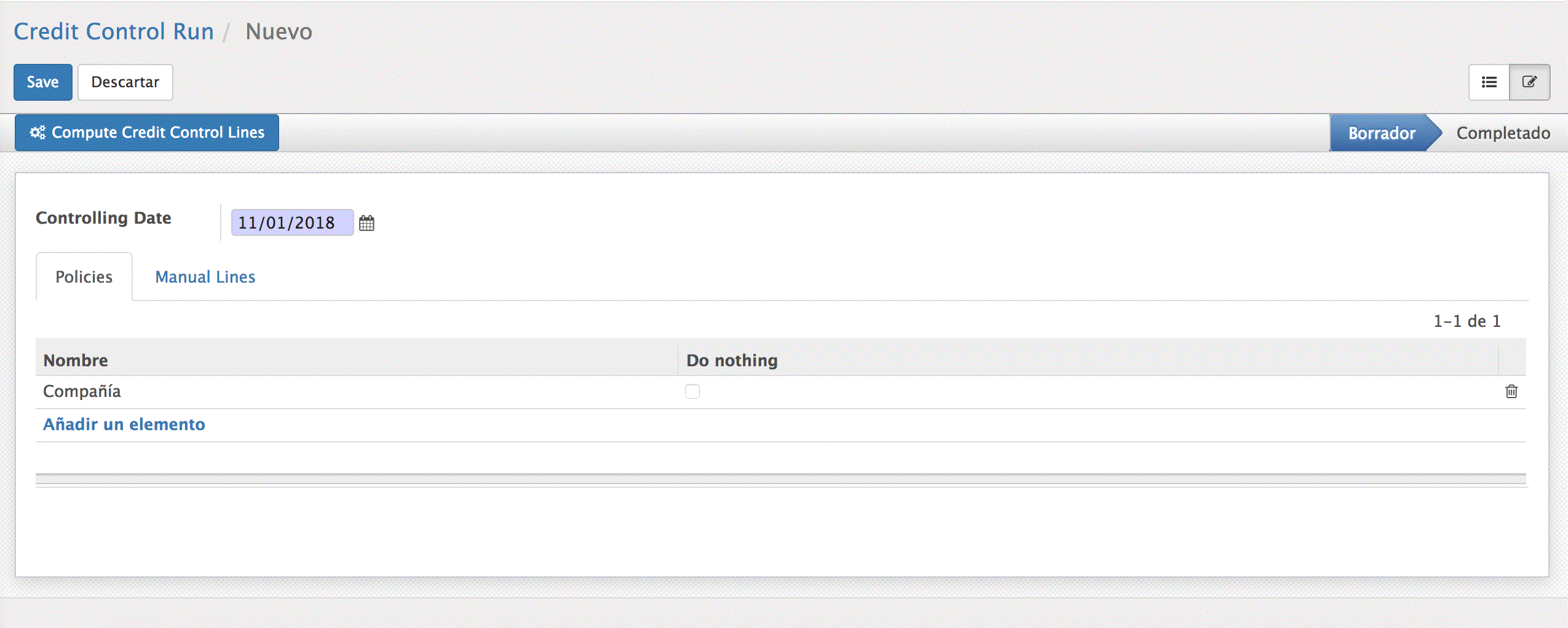The width and height of the screenshot is (1568, 628).
Task: Switch to list view icon
Action: click(1489, 82)
